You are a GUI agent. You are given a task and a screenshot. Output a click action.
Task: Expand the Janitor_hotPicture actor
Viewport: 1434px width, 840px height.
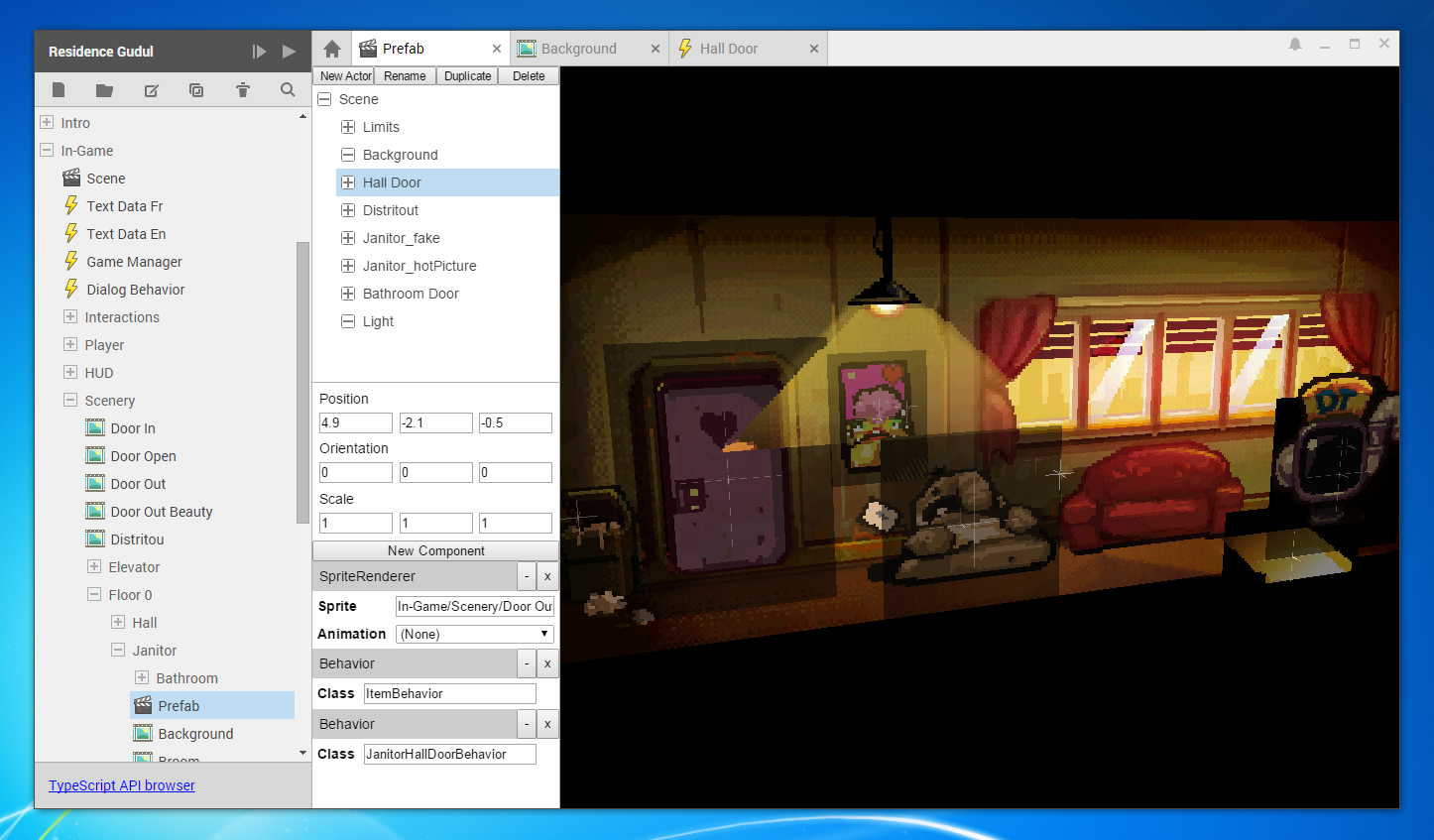pos(348,266)
